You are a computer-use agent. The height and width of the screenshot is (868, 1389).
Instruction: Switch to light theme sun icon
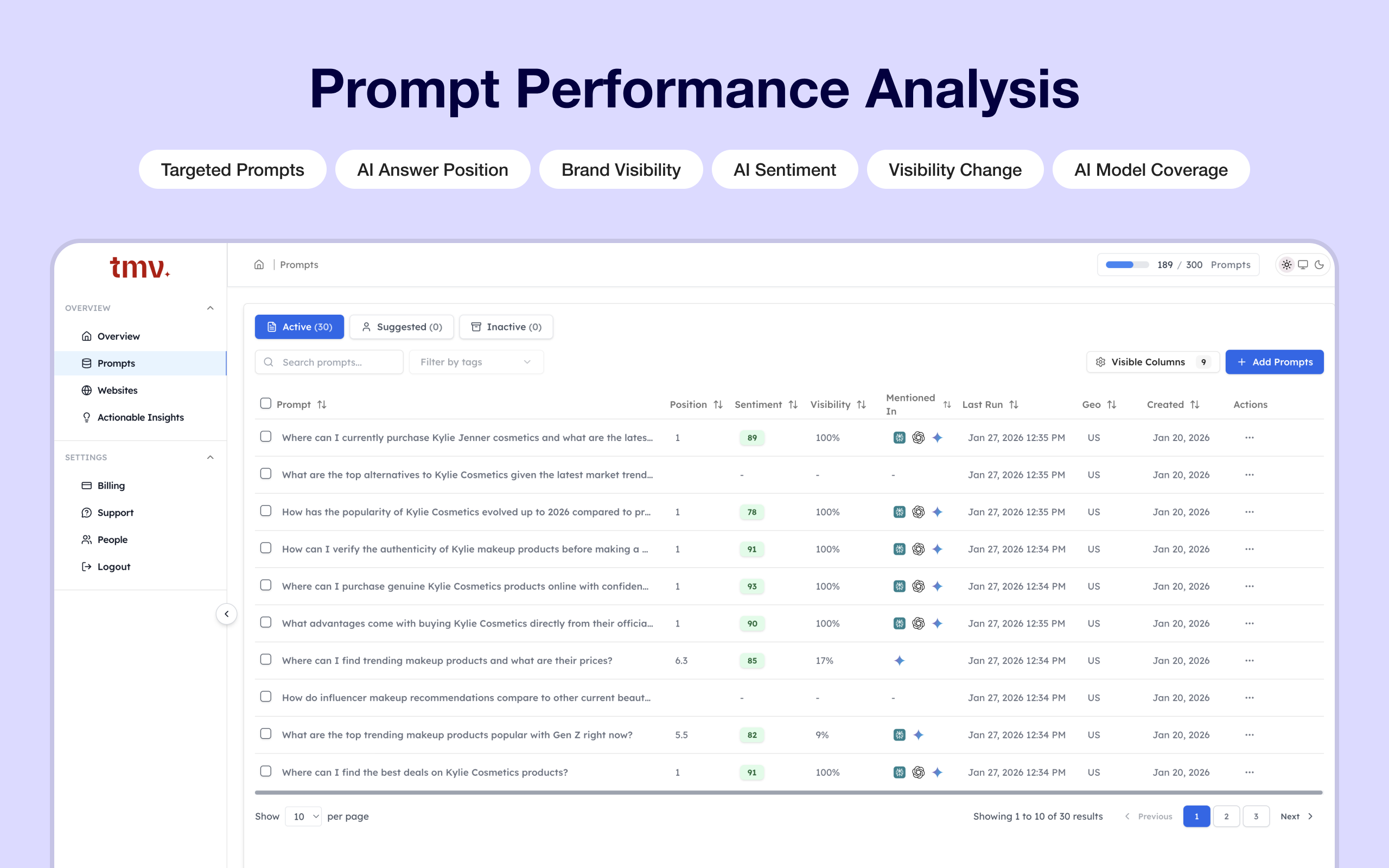pos(1286,265)
